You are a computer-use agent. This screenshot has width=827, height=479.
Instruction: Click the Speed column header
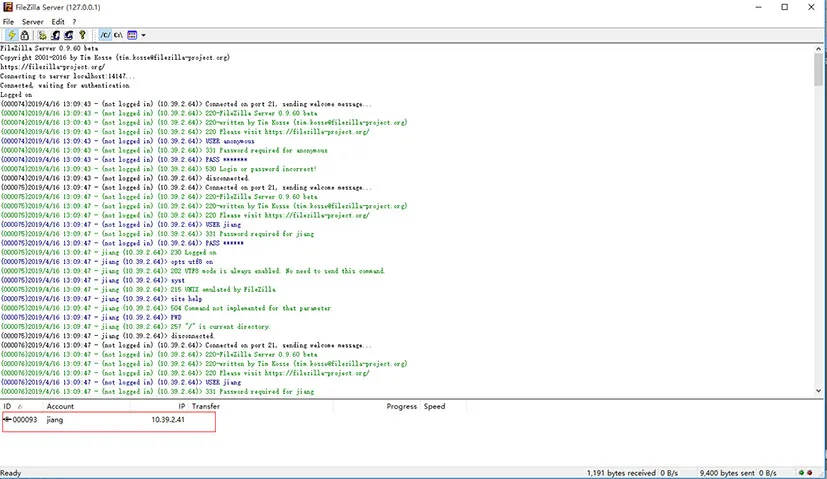pos(443,406)
